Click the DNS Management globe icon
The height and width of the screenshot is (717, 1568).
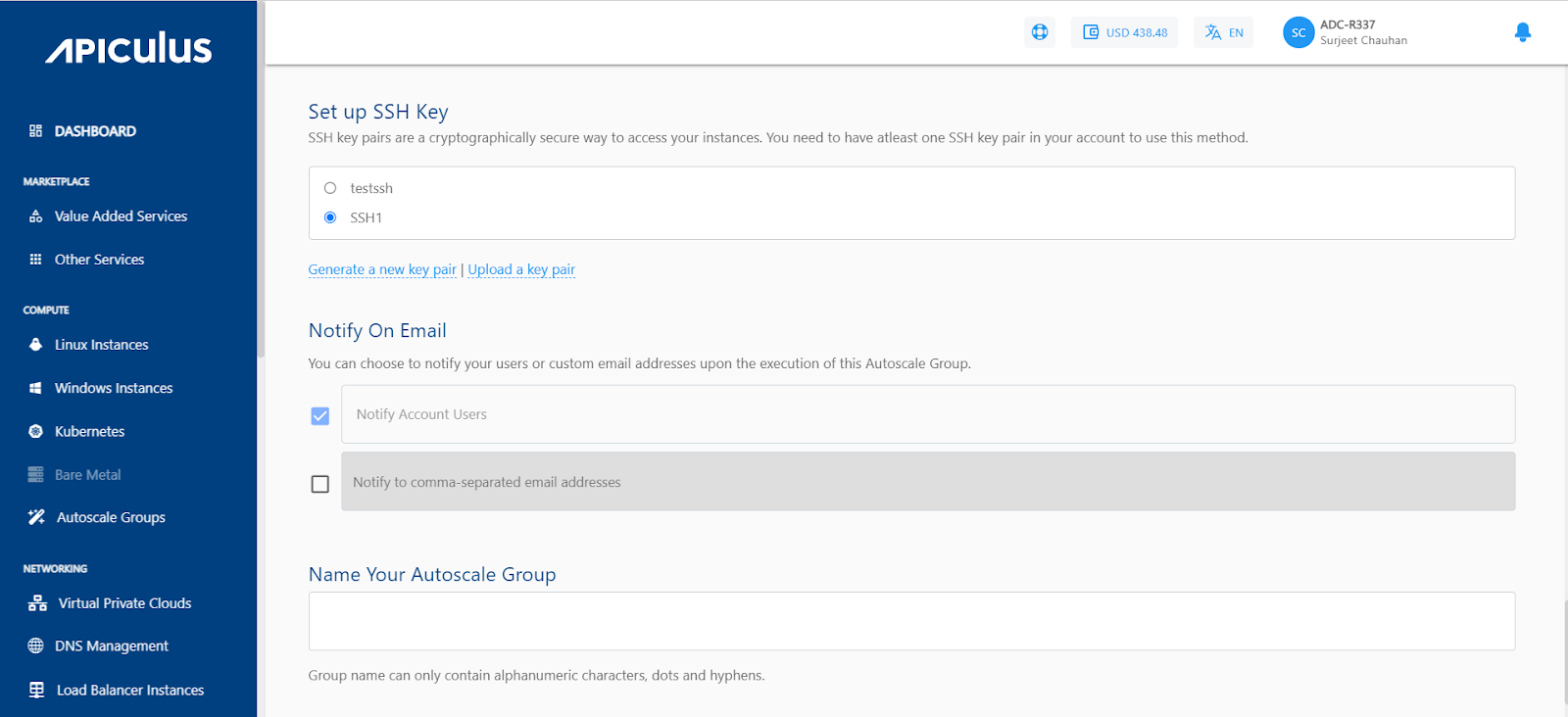36,645
